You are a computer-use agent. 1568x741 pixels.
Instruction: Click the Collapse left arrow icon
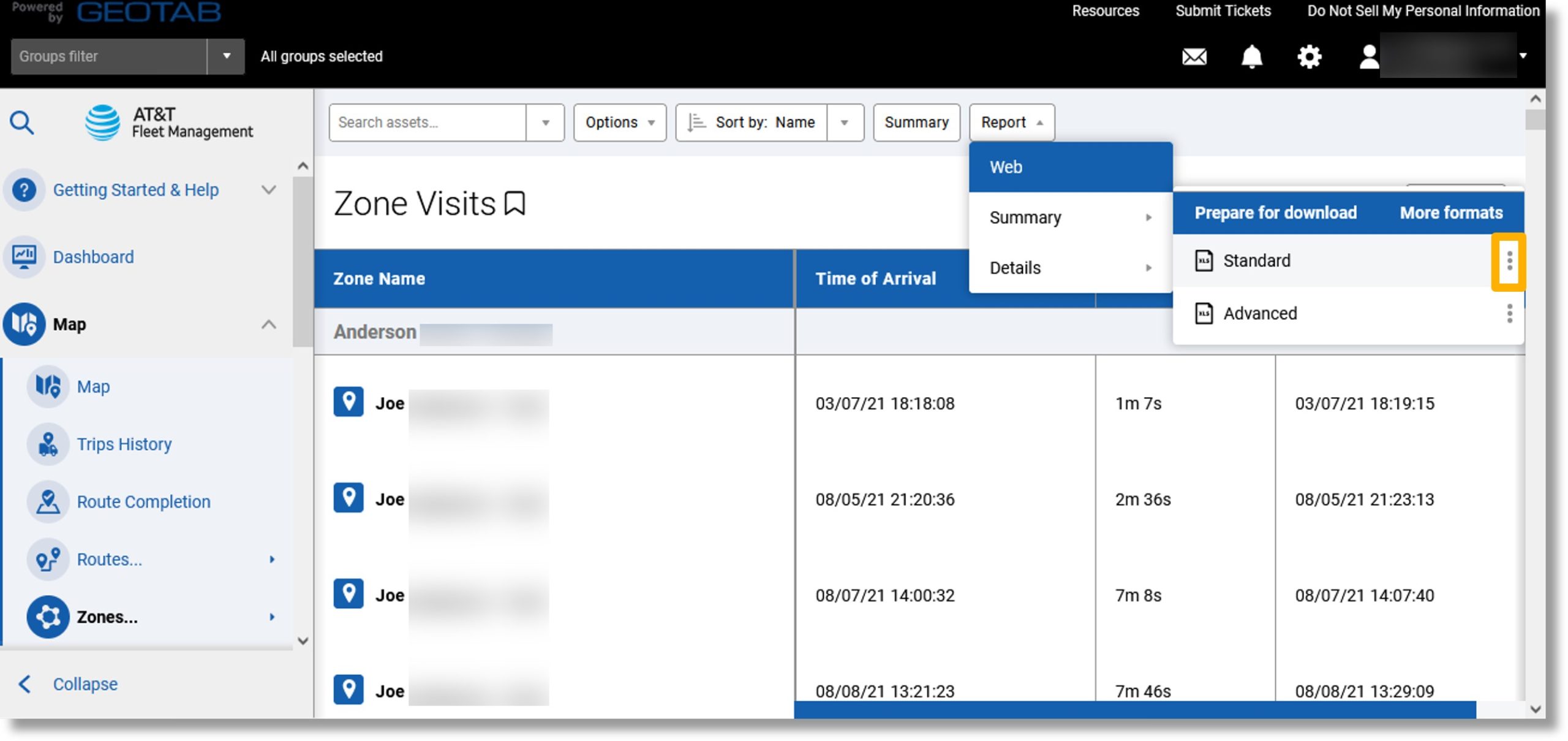pos(25,684)
